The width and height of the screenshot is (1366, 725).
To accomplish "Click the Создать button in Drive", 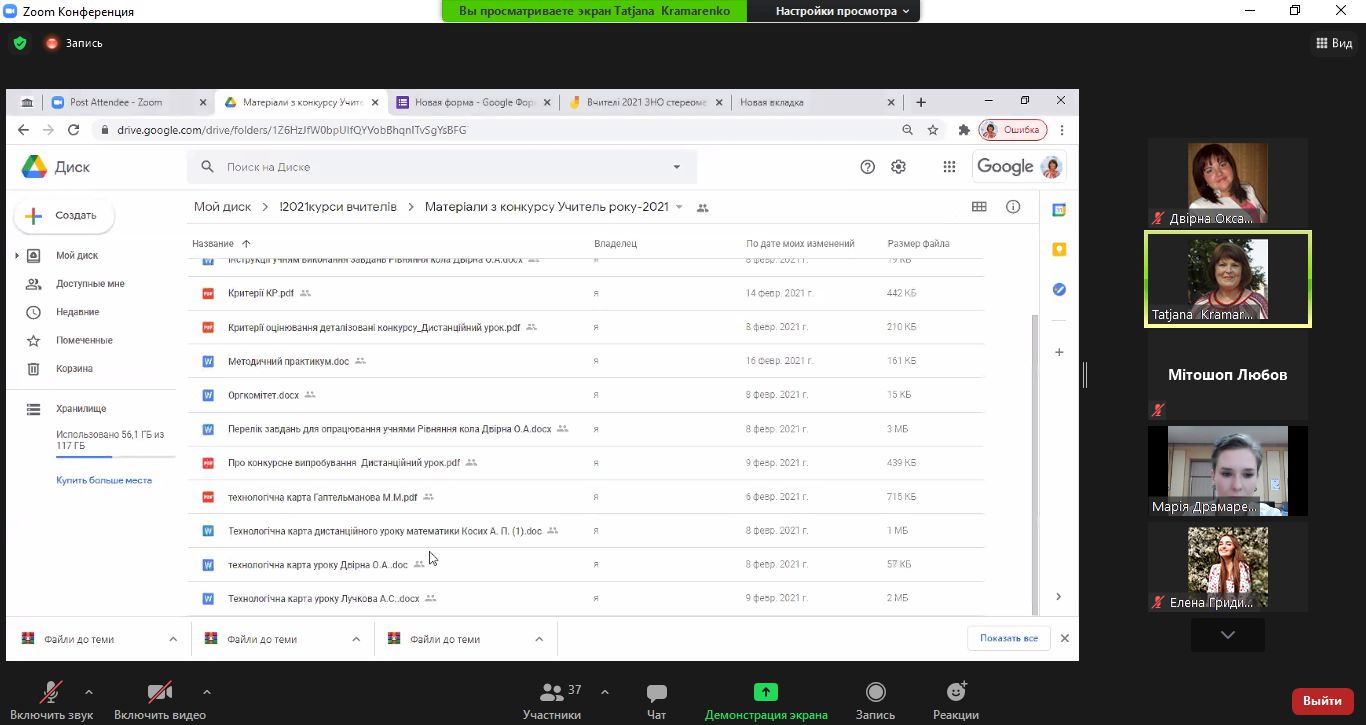I will 64,215.
